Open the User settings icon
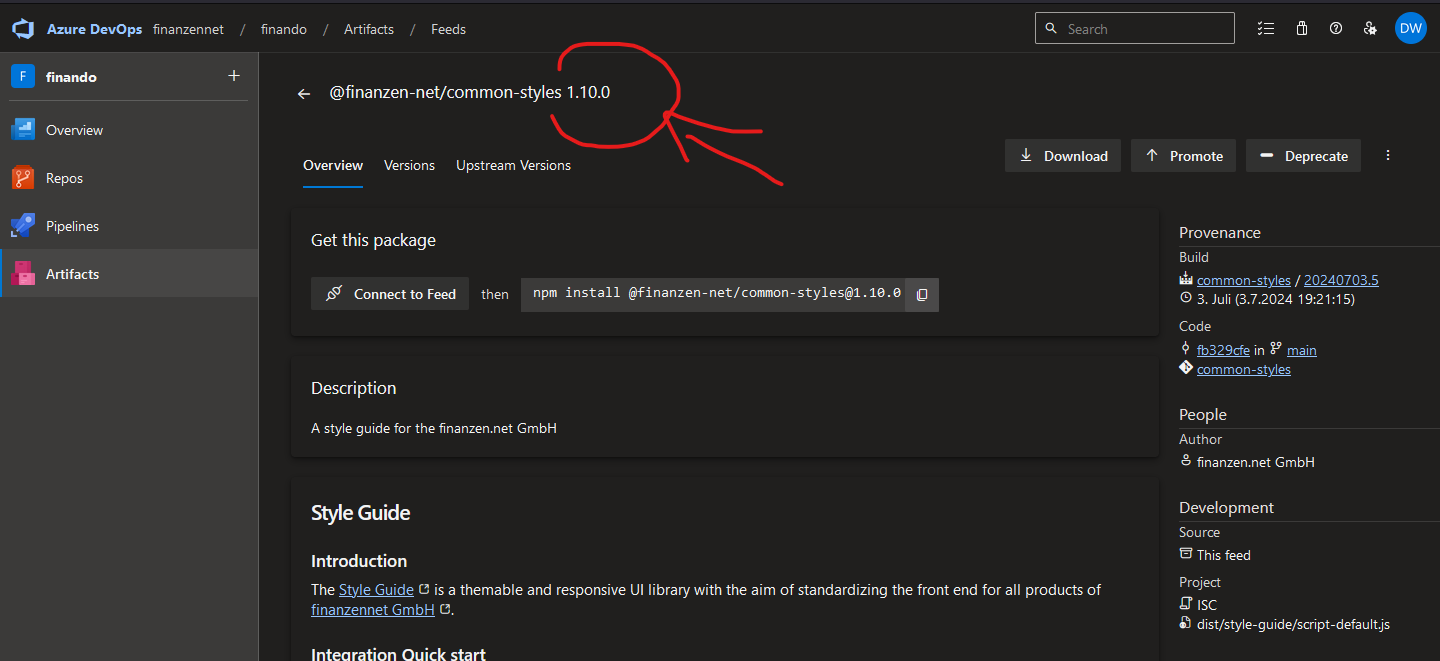Screen dimensions: 1440x661 1370,29
